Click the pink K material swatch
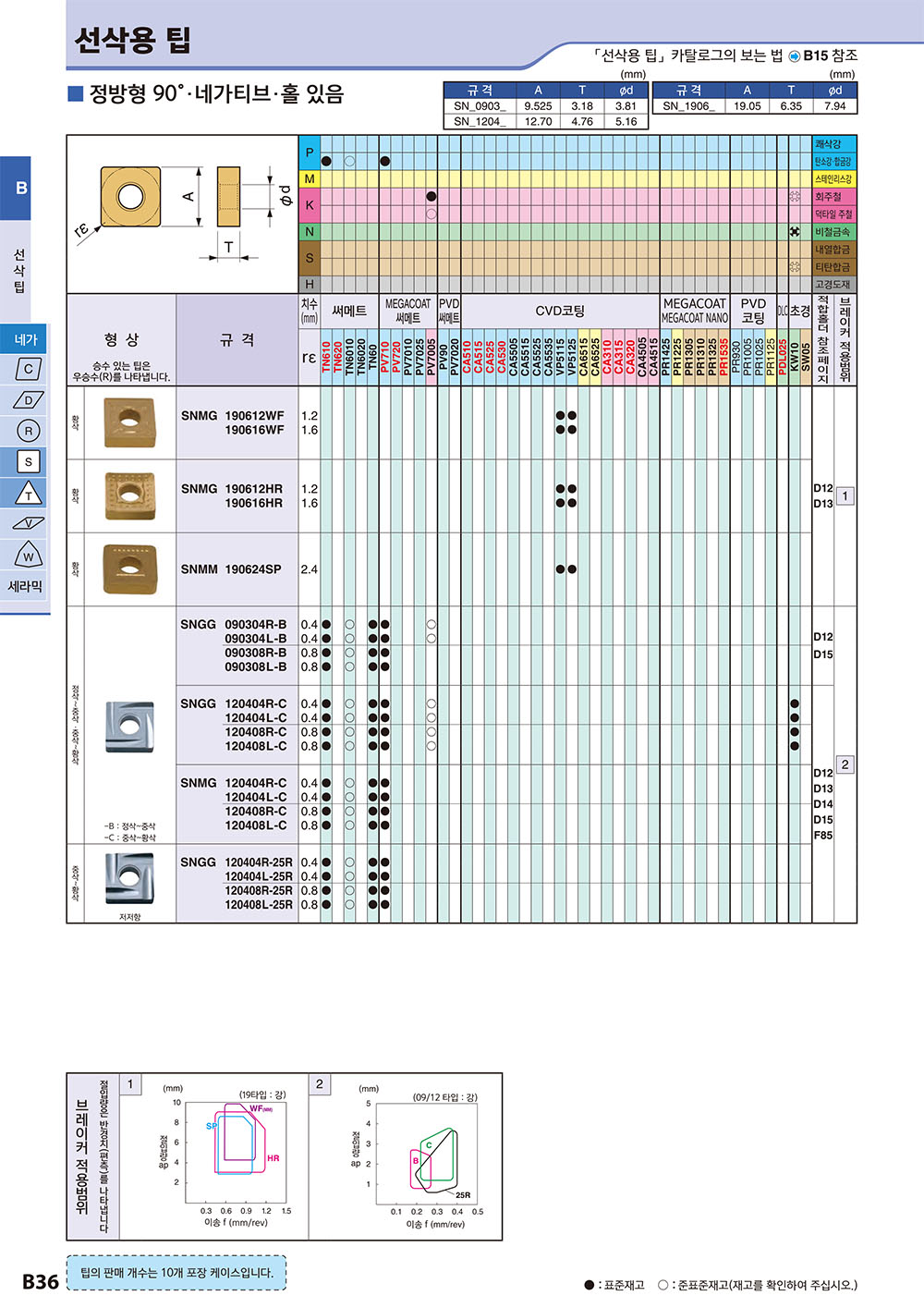924x1308 pixels. click(309, 205)
